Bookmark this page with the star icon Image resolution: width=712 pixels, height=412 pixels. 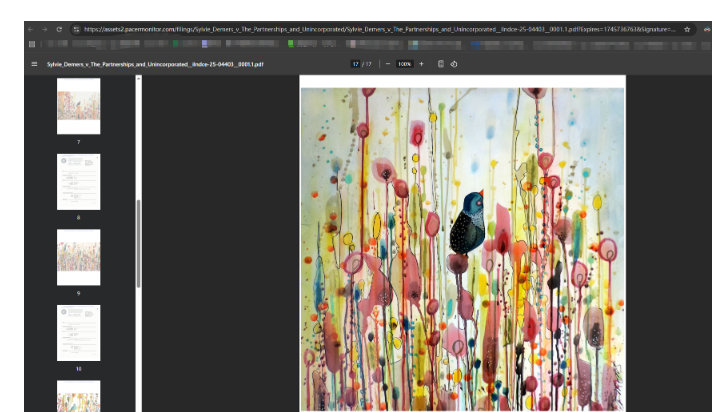point(687,30)
